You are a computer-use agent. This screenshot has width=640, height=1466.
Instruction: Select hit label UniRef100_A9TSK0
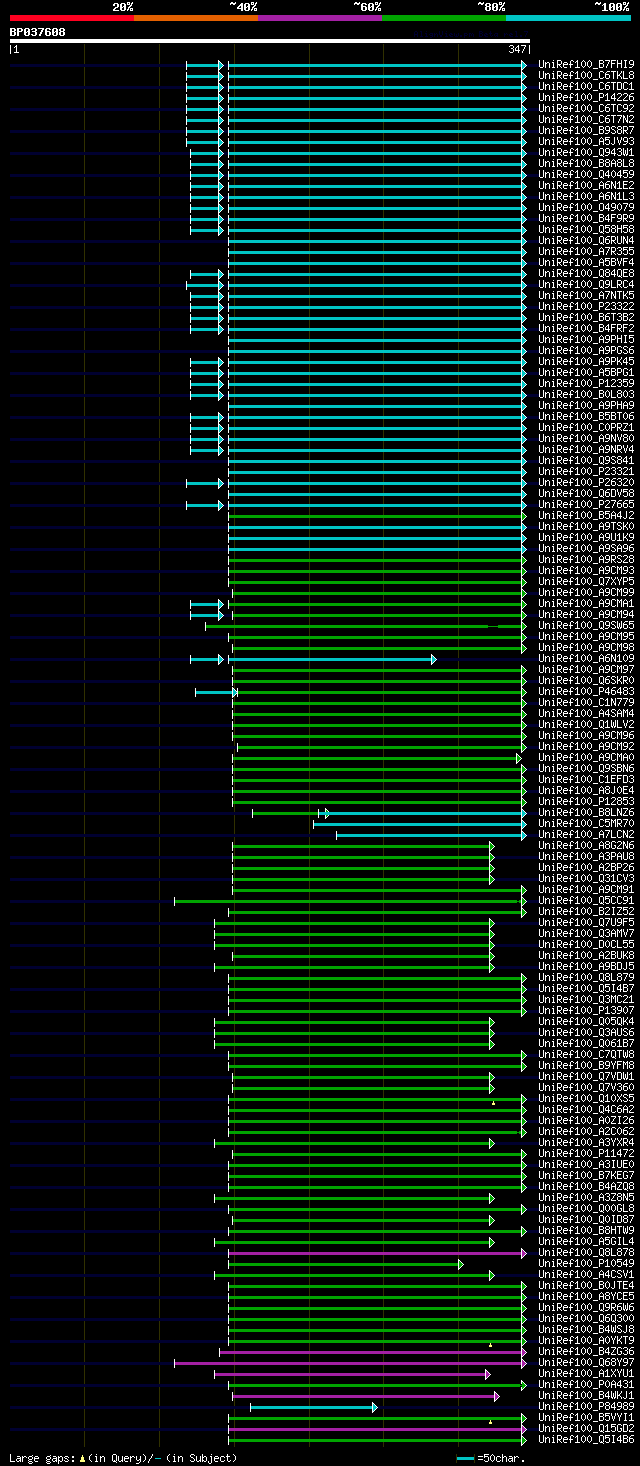pyautogui.click(x=586, y=526)
